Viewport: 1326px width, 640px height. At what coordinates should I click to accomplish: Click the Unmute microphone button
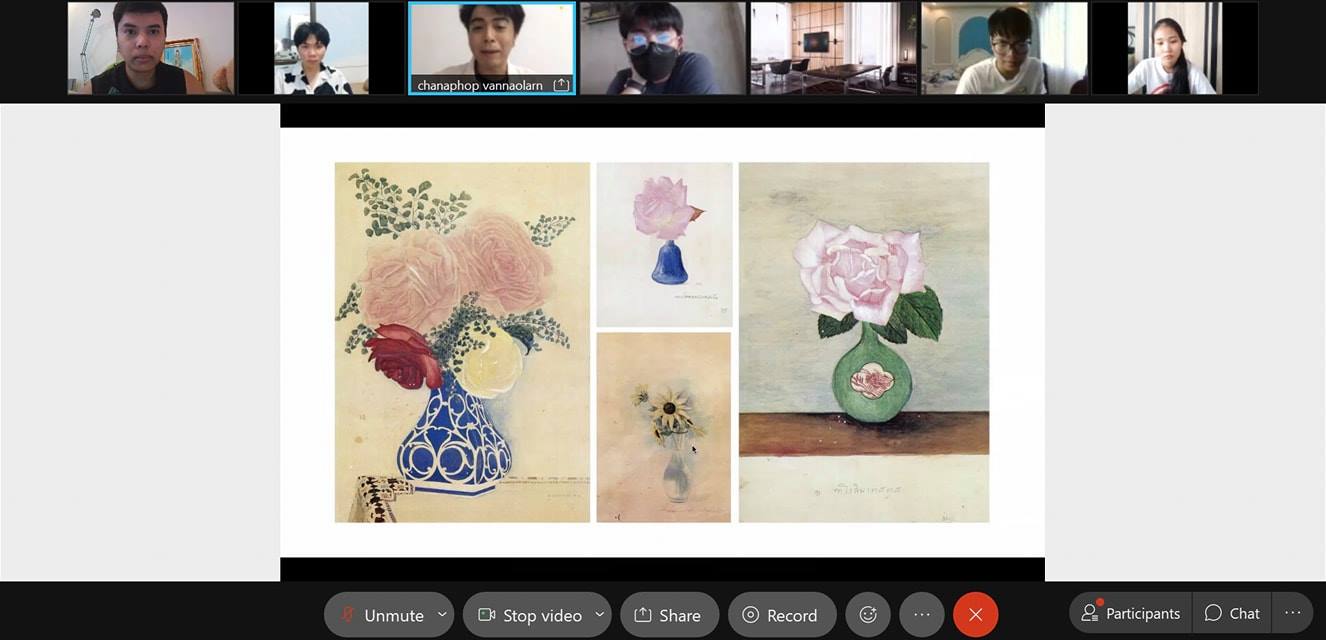(x=381, y=615)
